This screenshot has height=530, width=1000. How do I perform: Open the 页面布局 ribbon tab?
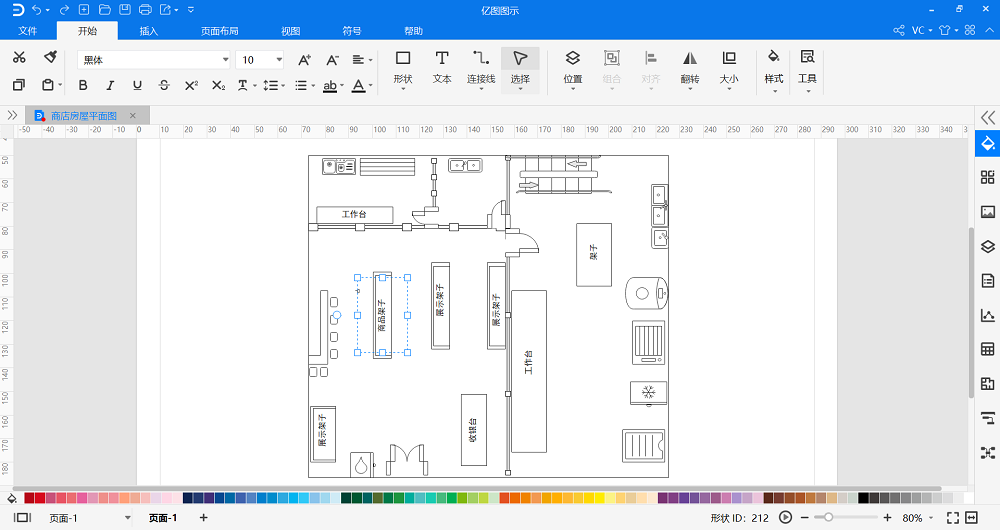pos(219,31)
